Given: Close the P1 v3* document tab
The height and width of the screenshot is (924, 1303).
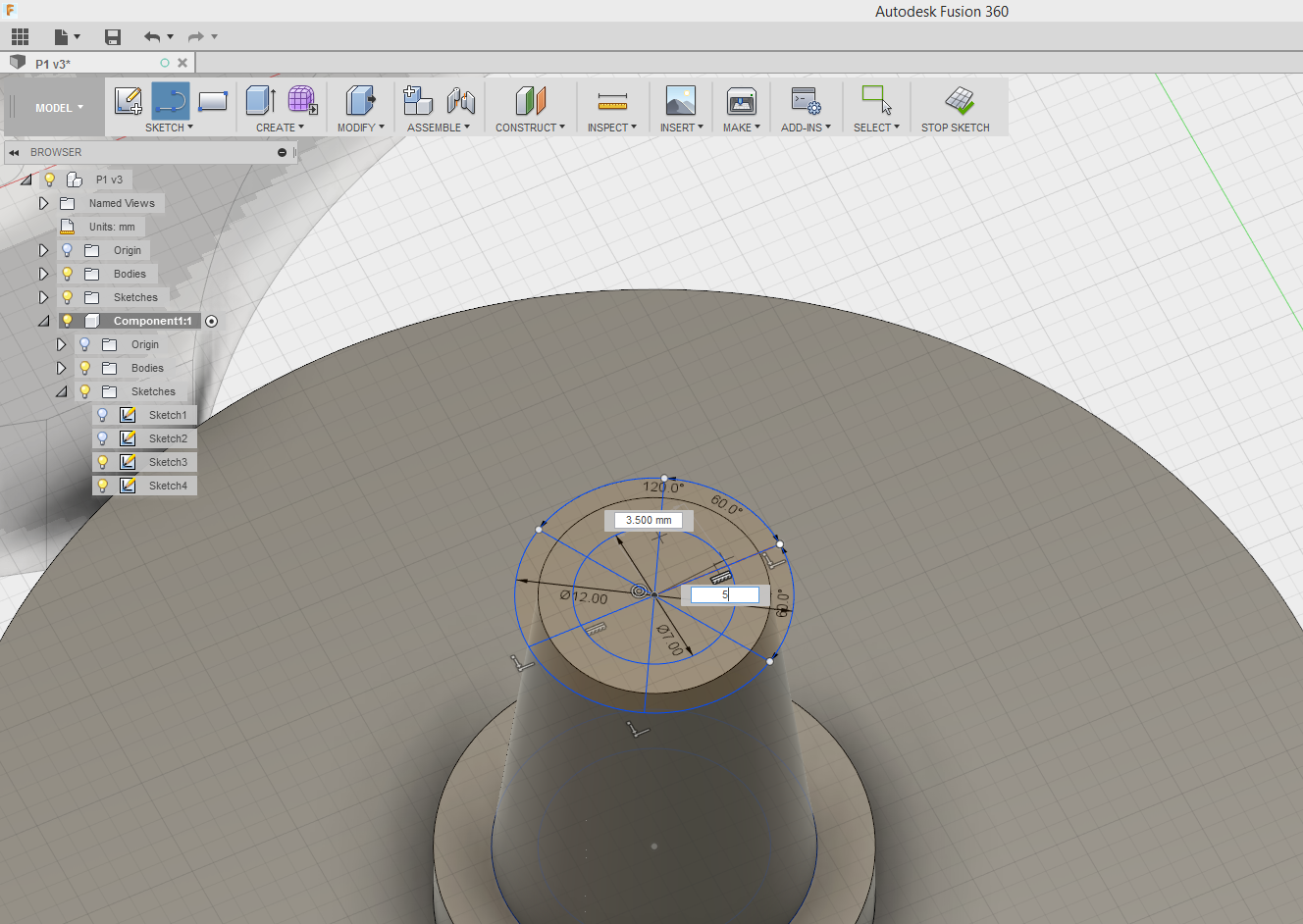Looking at the screenshot, I should pyautogui.click(x=182, y=63).
